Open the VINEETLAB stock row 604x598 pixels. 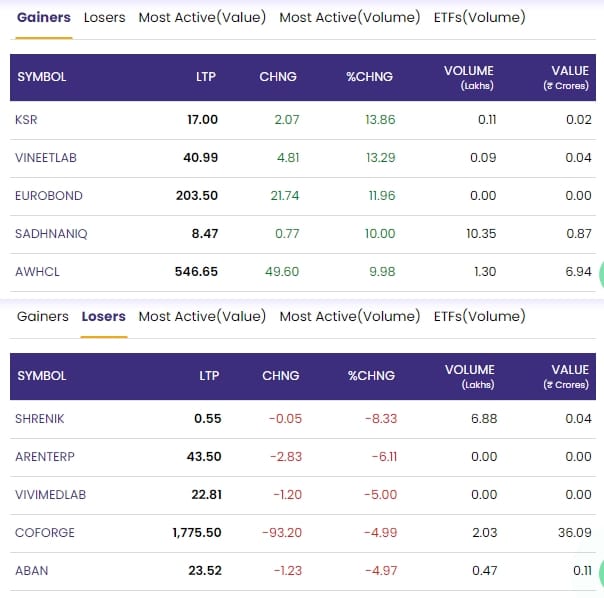coord(46,158)
